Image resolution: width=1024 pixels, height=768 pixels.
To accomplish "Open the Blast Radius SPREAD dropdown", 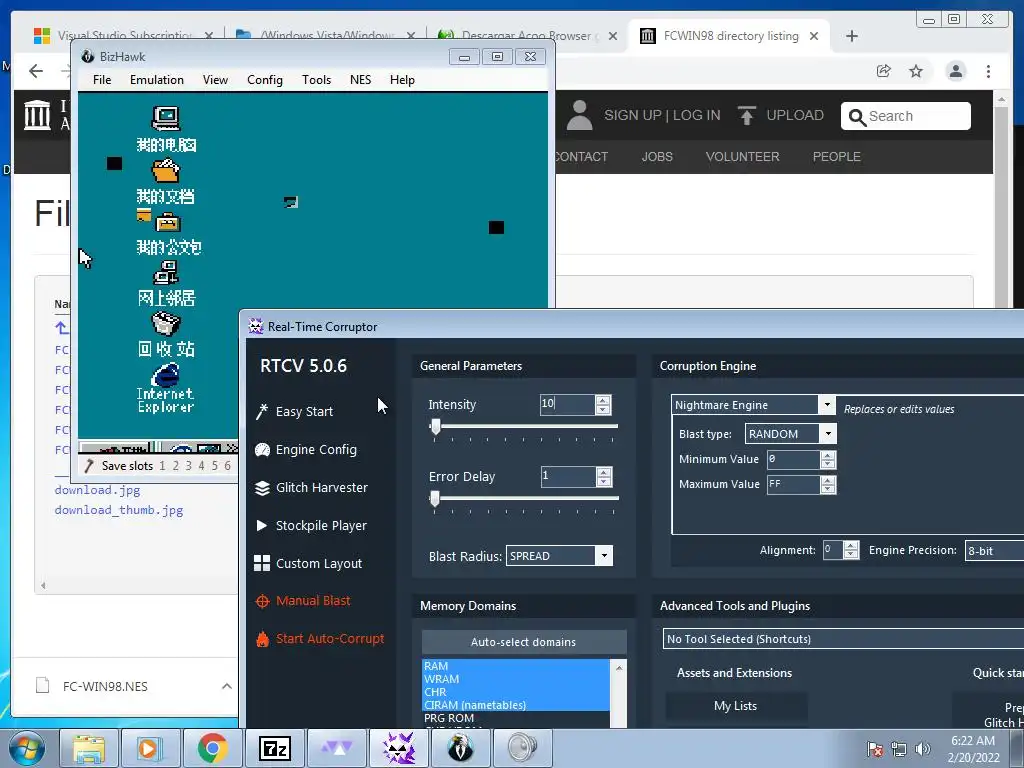I will [x=604, y=556].
